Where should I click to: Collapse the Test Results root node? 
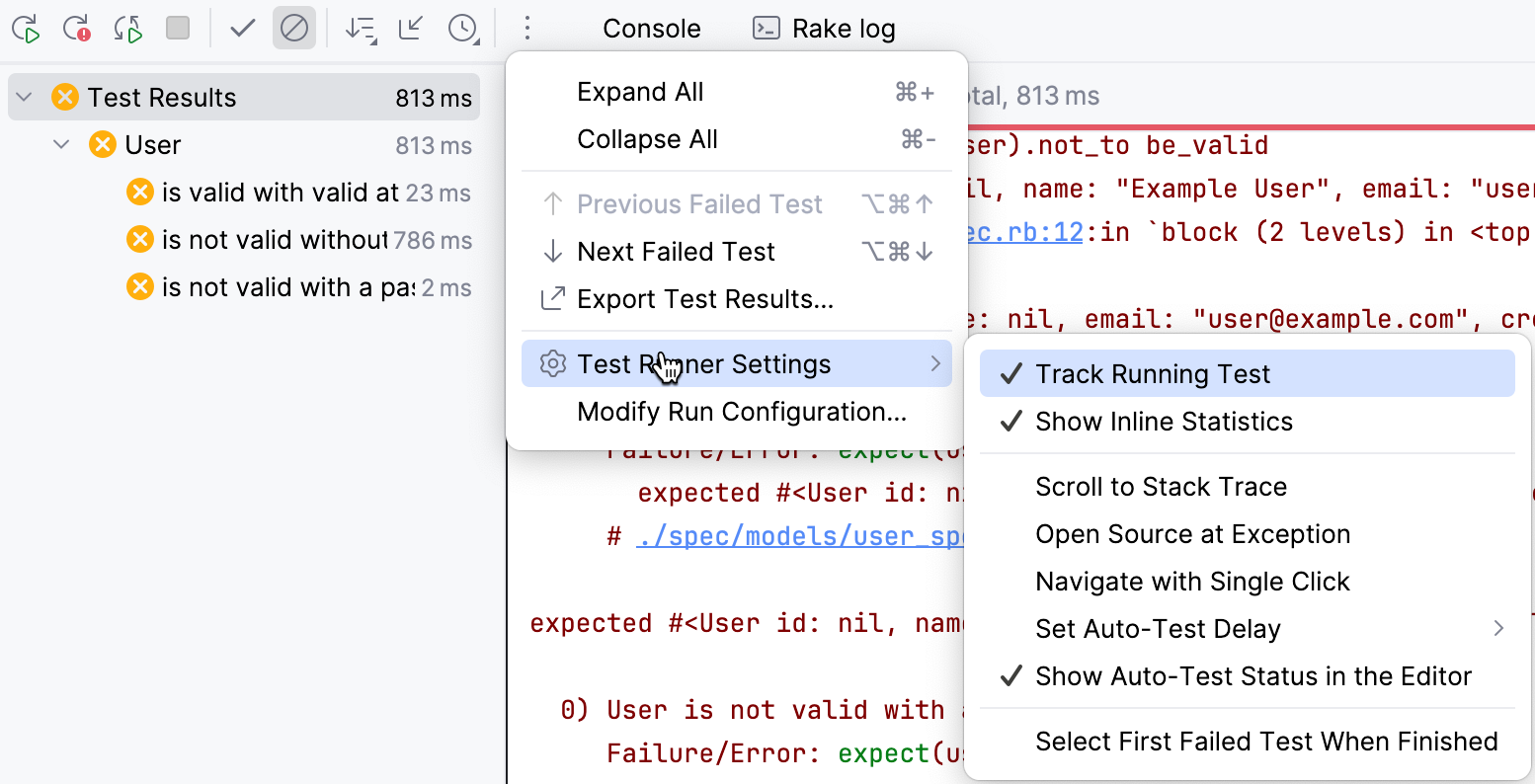point(23,96)
